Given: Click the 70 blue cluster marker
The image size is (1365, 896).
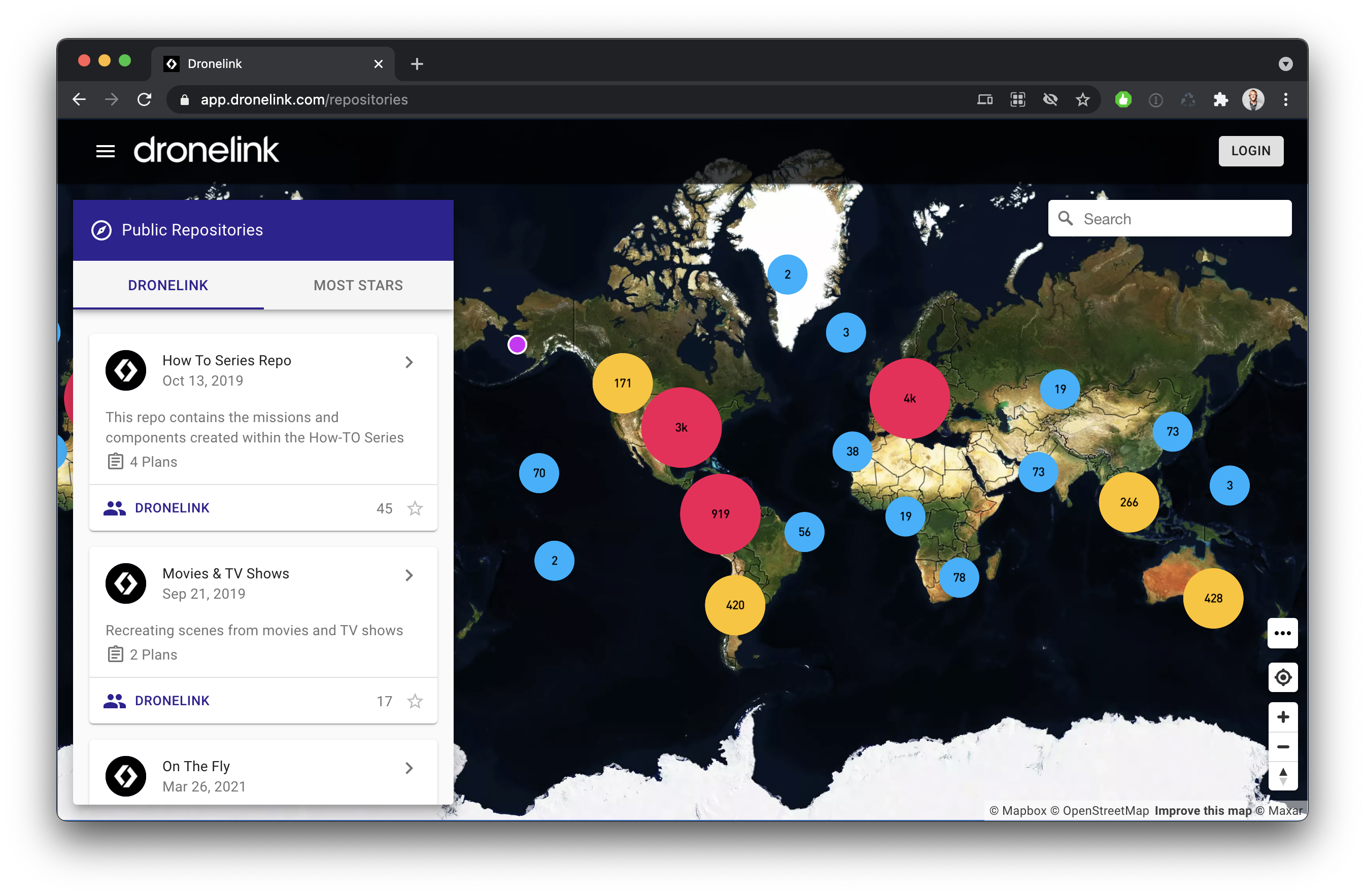Looking at the screenshot, I should [x=539, y=473].
